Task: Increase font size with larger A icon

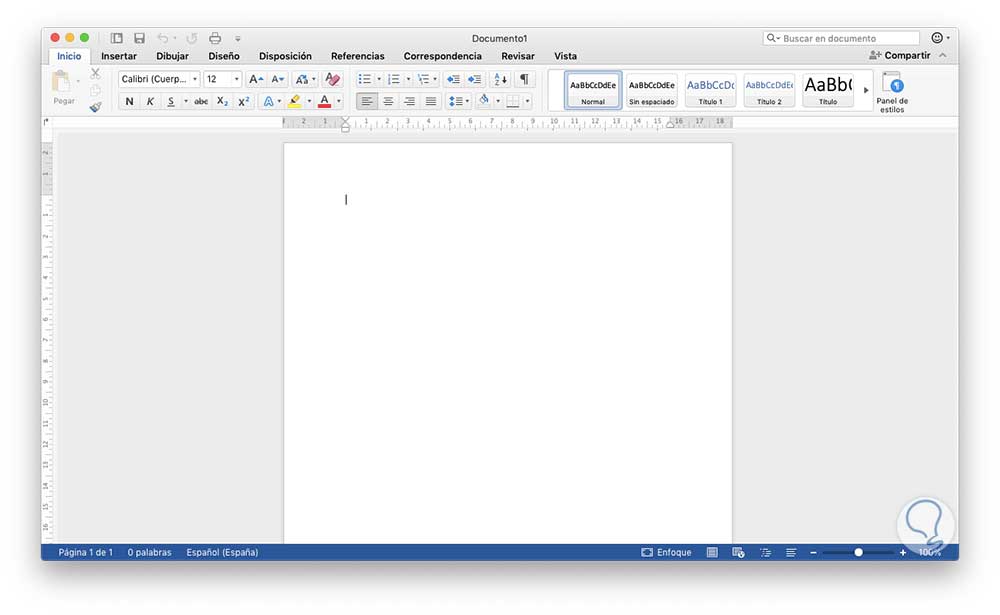Action: [x=256, y=79]
